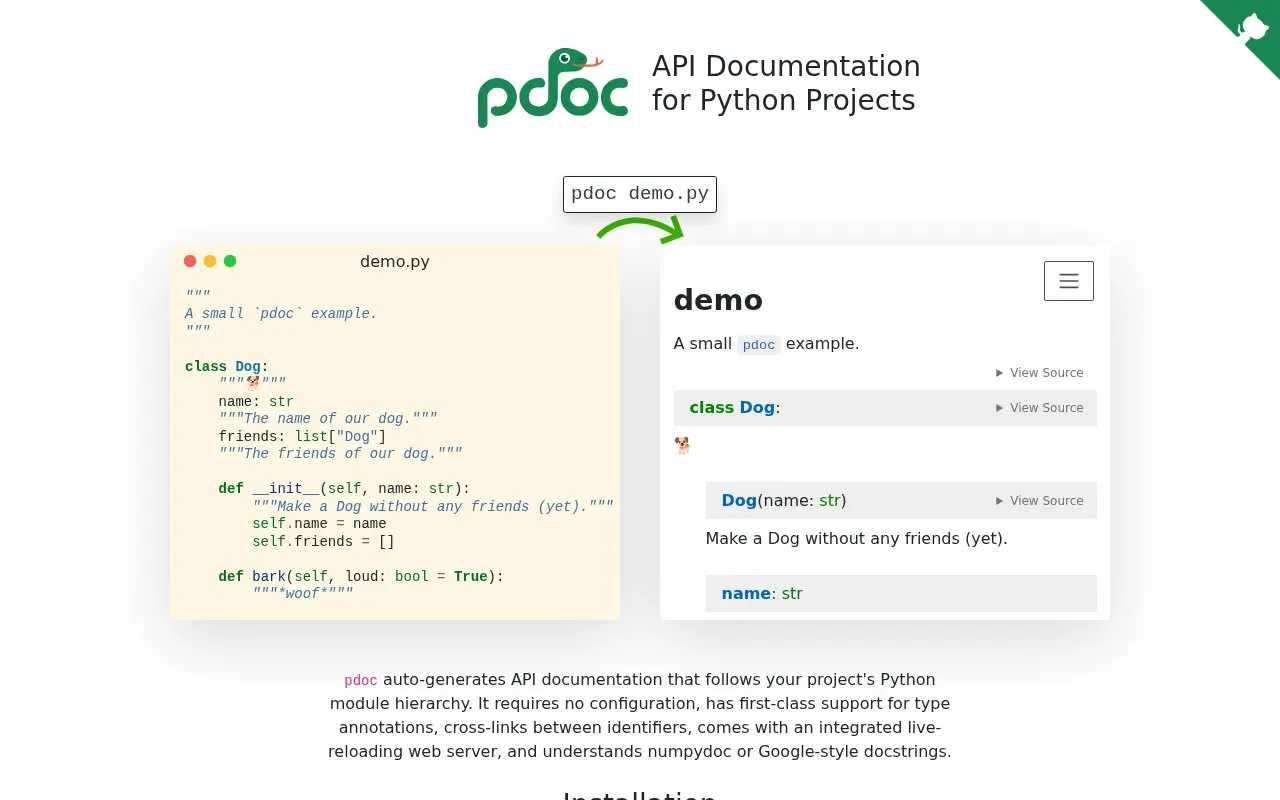Image resolution: width=1280 pixels, height=800 pixels.
Task: Click the 'demo' heading in docs panel
Action: (718, 300)
